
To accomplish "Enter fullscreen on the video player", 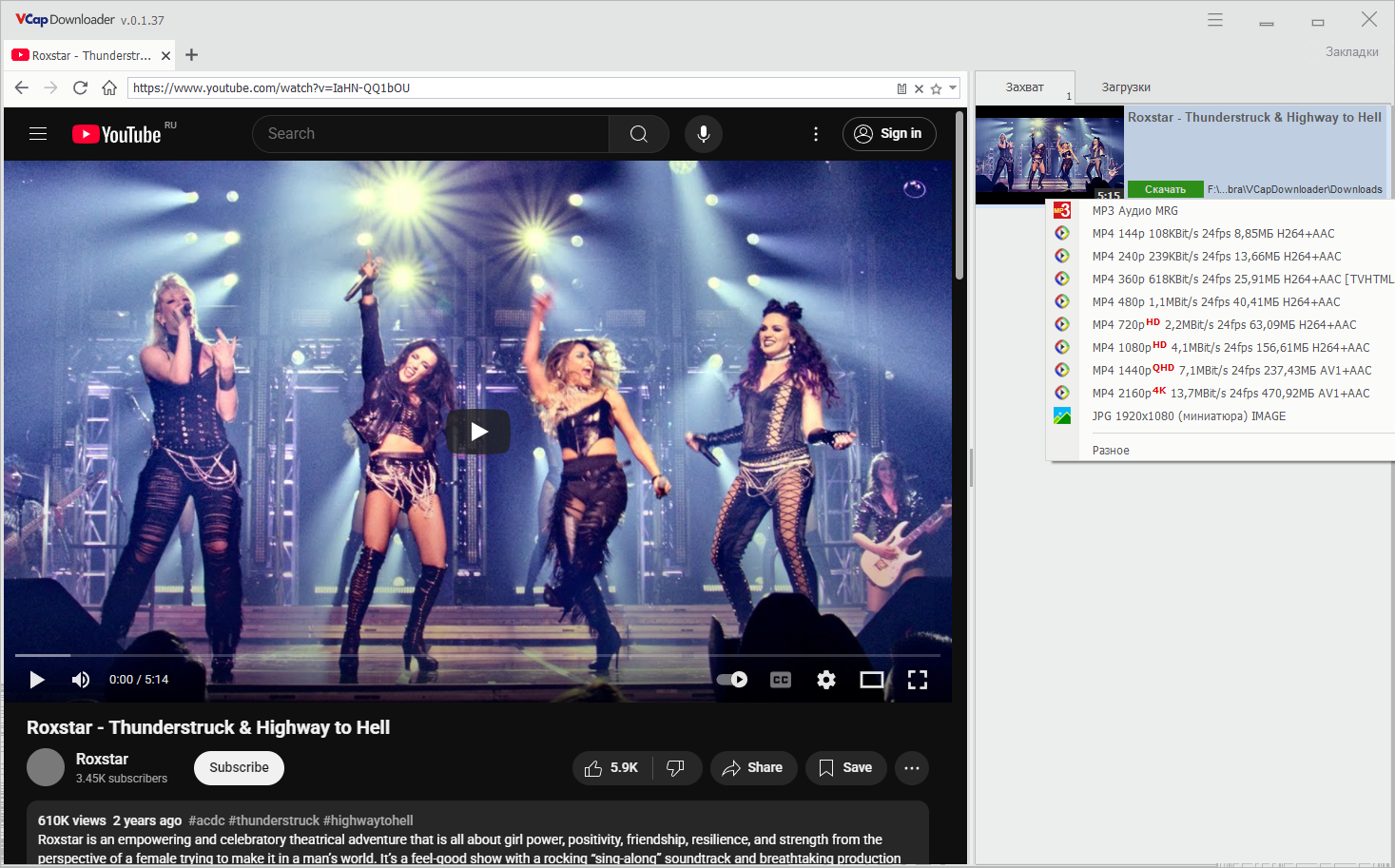I will pos(918,680).
